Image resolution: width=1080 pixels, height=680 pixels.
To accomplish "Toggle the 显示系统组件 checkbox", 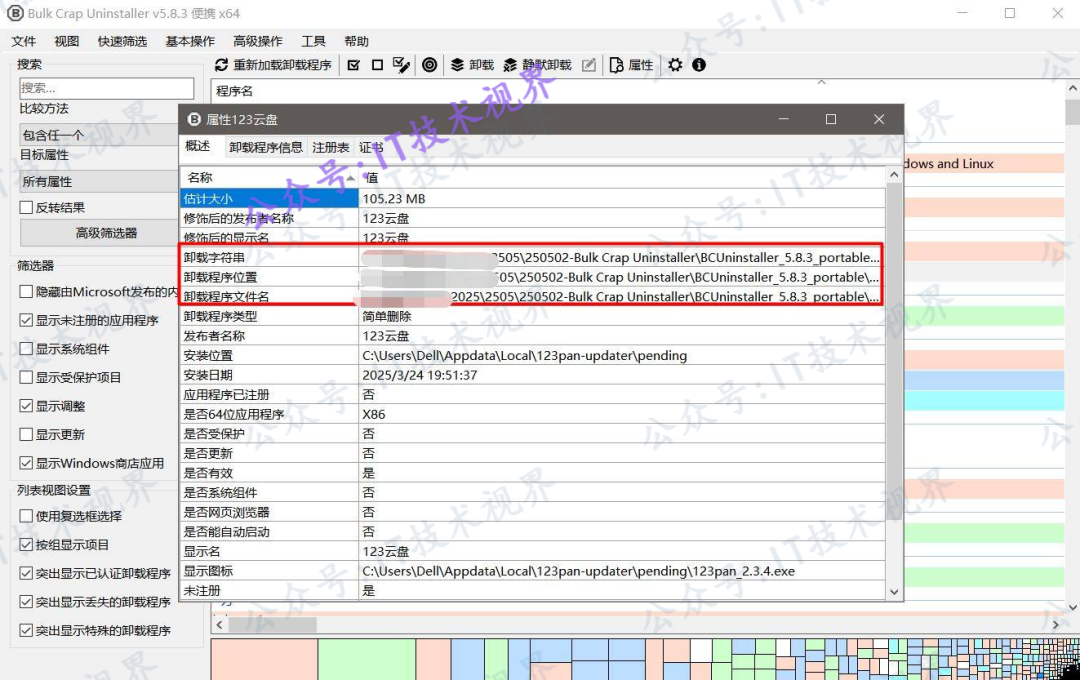I will click(x=26, y=349).
